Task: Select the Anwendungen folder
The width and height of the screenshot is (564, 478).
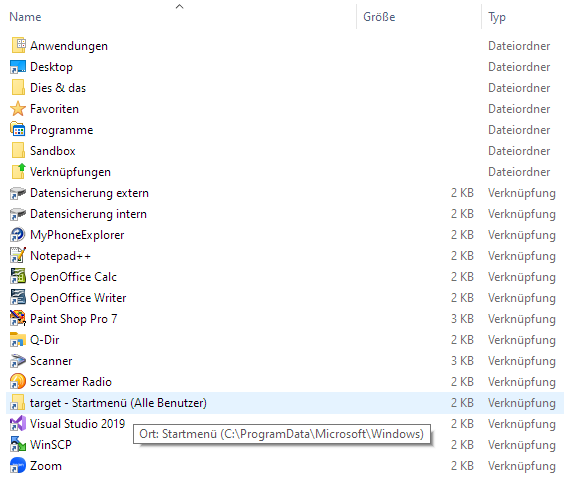Action: click(x=69, y=46)
